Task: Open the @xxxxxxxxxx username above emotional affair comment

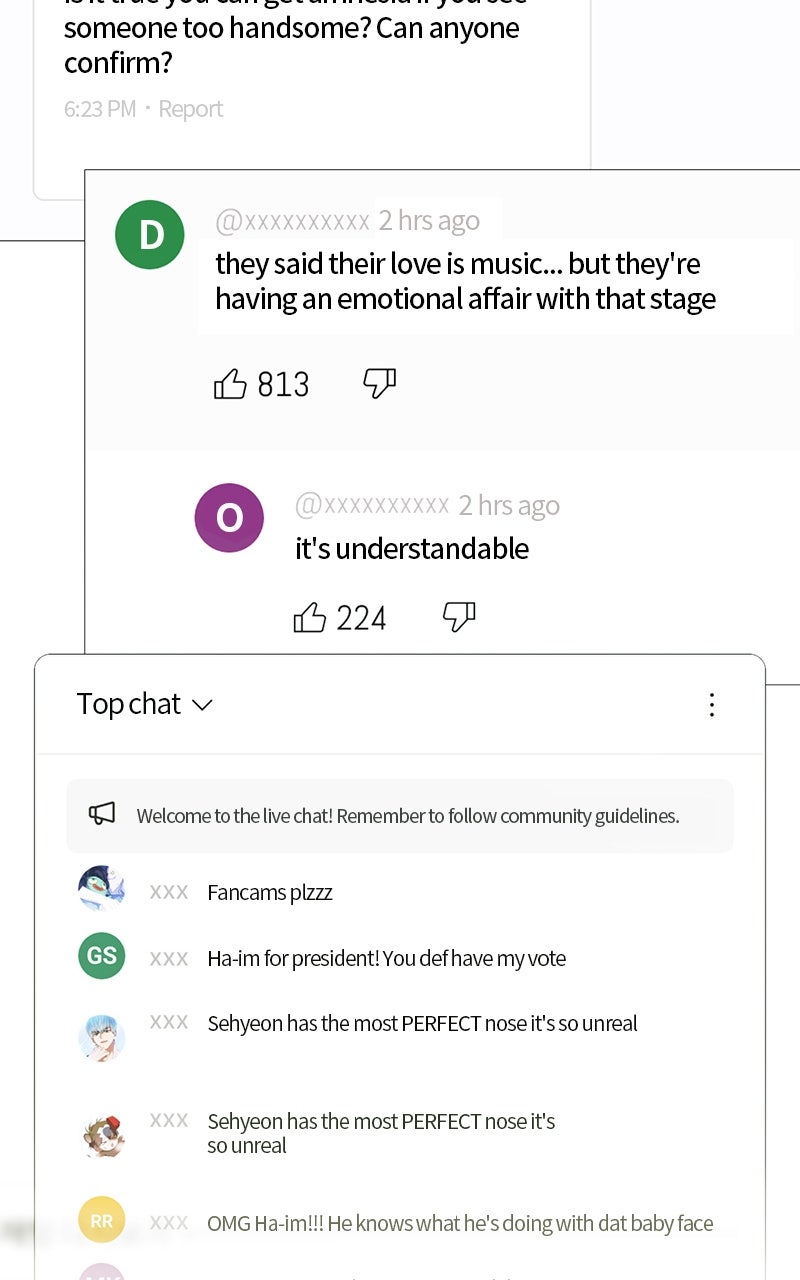Action: [292, 221]
